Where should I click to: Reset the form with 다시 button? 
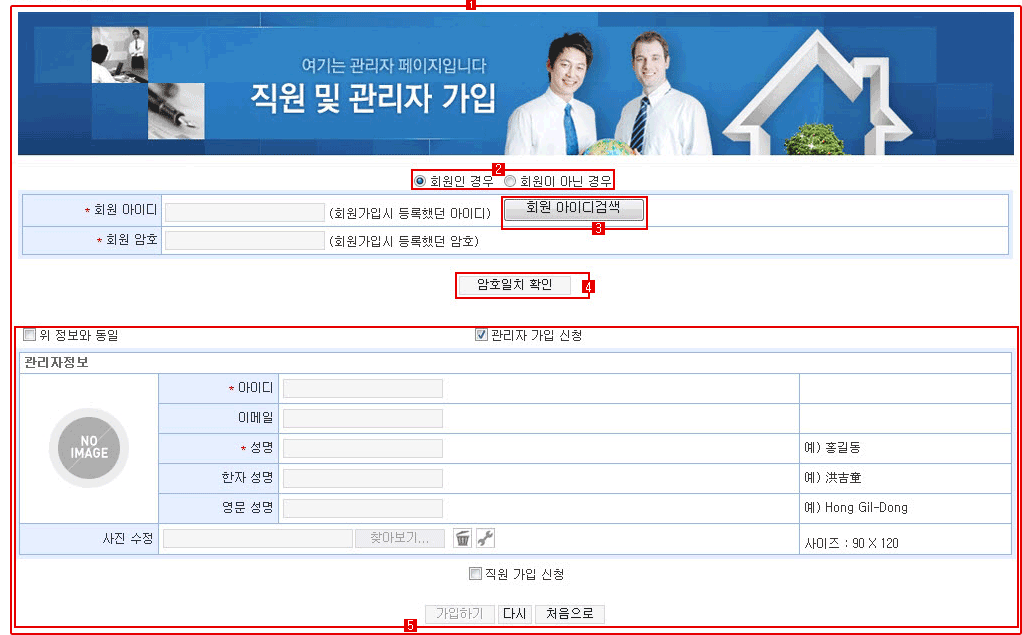(x=514, y=614)
